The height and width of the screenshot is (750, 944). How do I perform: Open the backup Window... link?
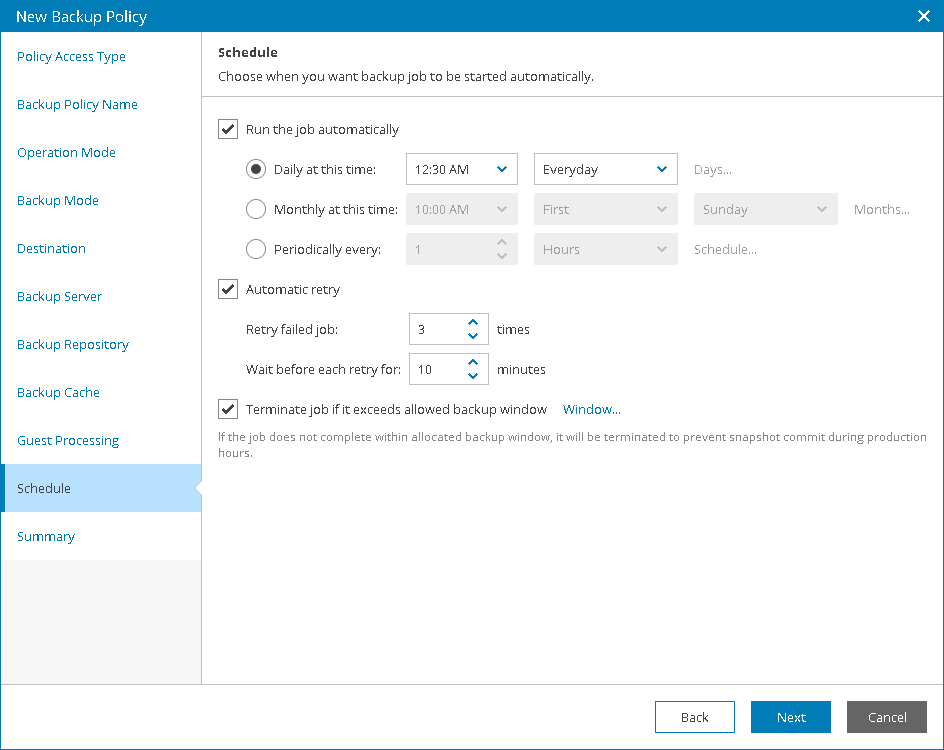[x=592, y=409]
